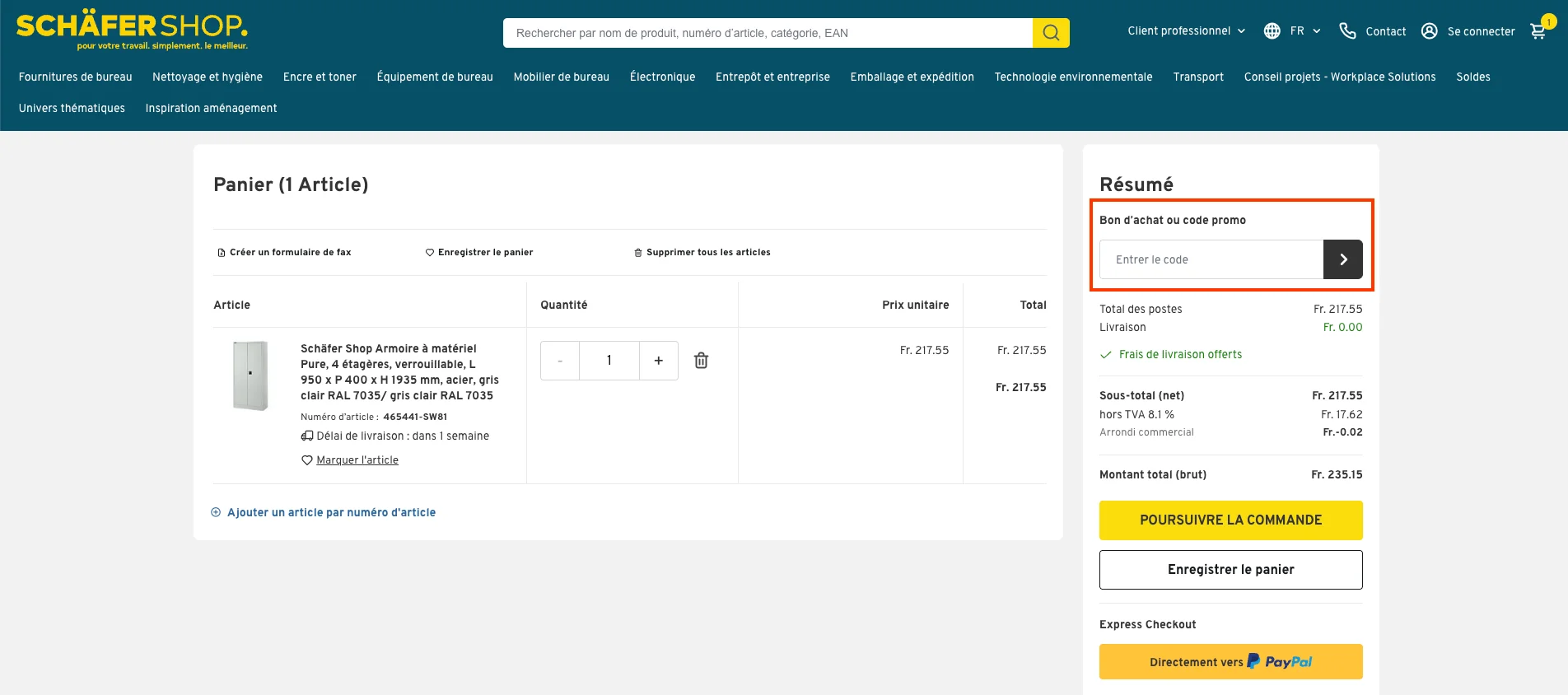The image size is (1568, 695).
Task: Submit promo code arrow button
Action: 1343,259
